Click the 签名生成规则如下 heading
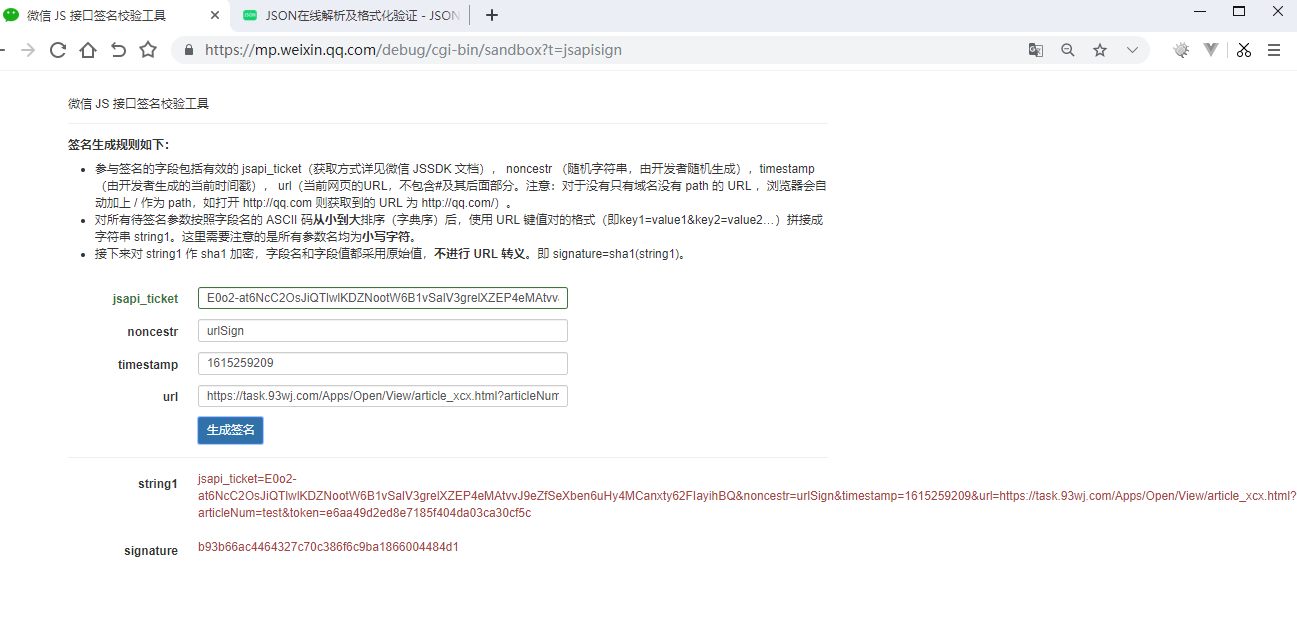Screen dimensions: 1297x619 [x=118, y=145]
